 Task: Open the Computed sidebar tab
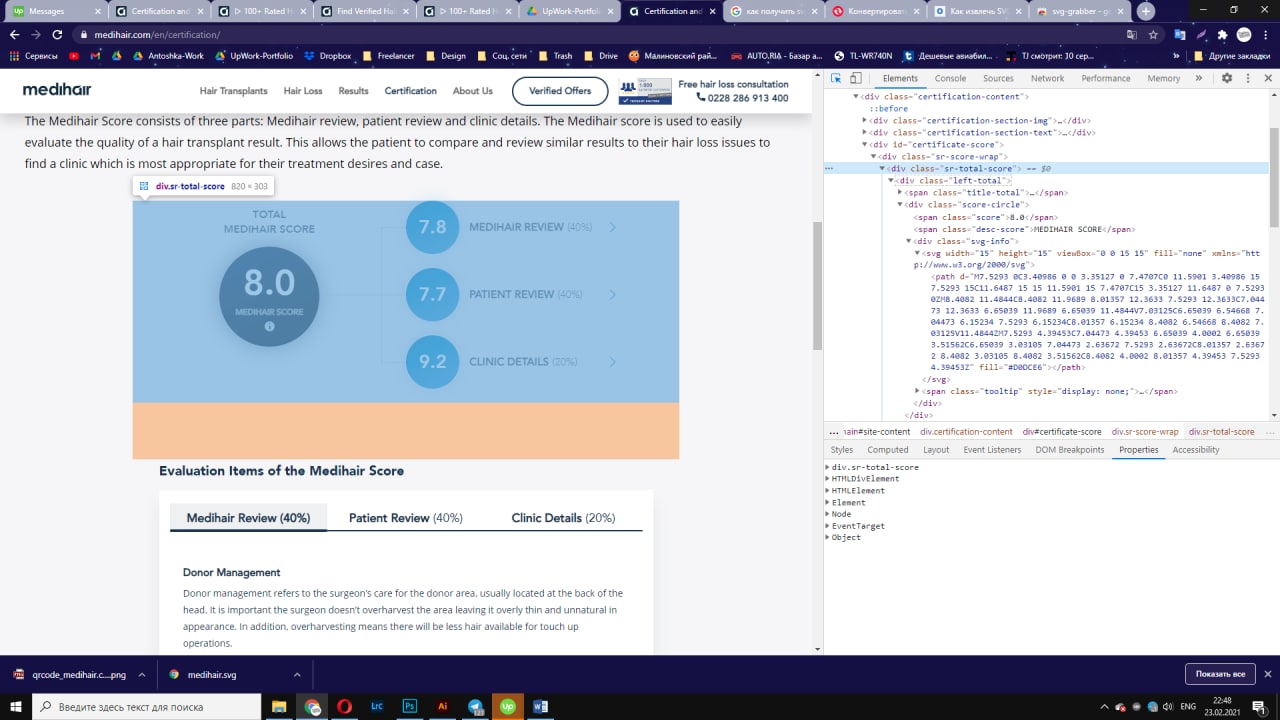[888, 450]
